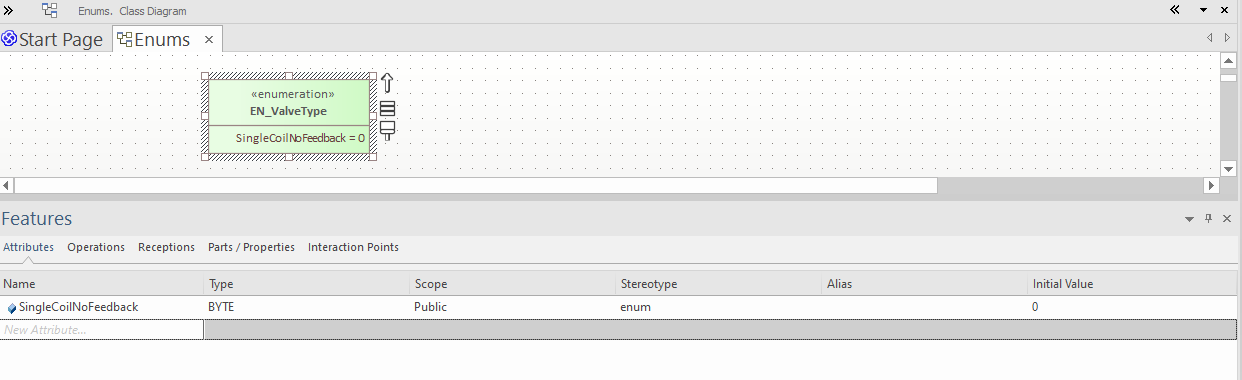Click the class diagram icon in the header
This screenshot has width=1242, height=380.
50,11
